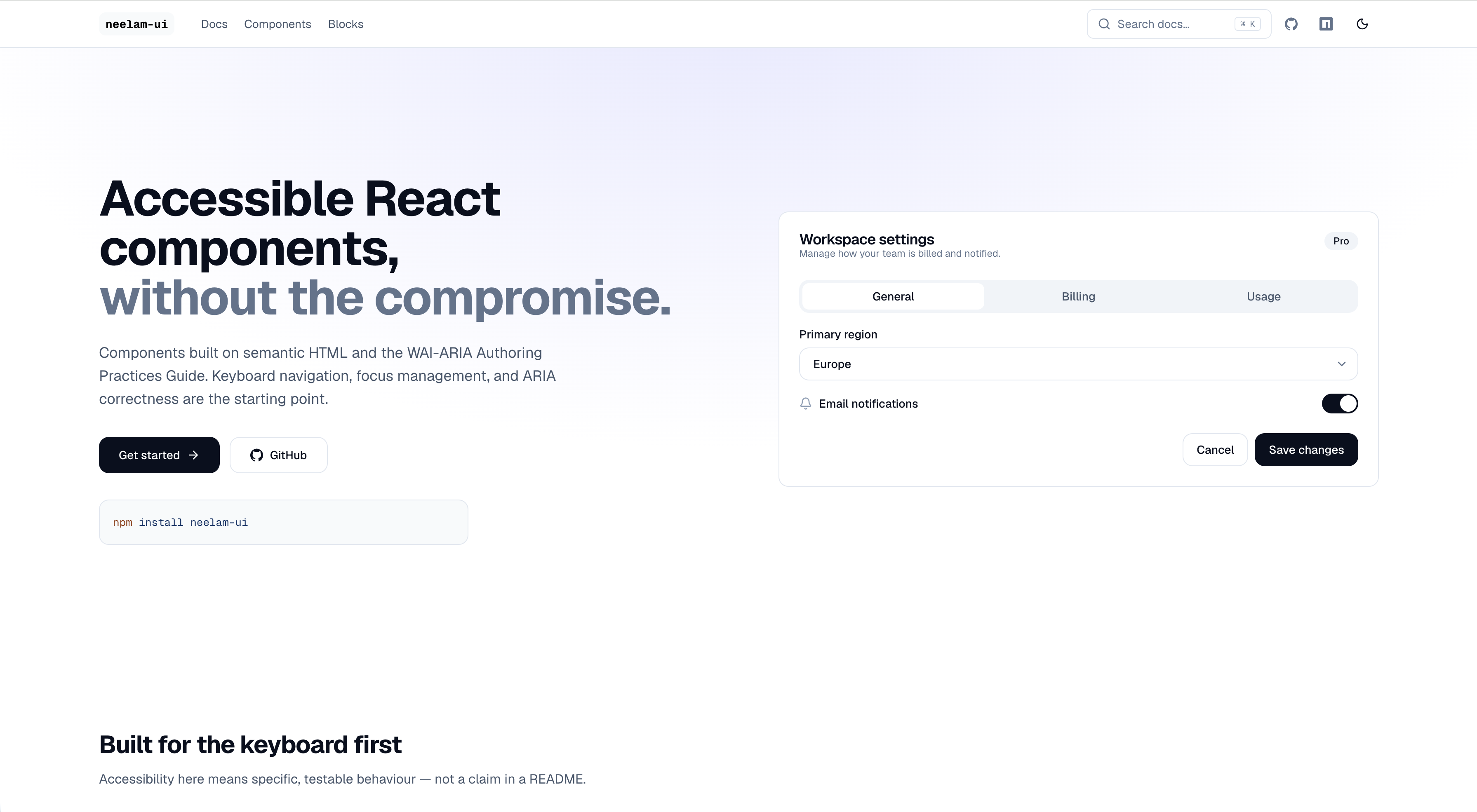This screenshot has width=1477, height=812.
Task: Click the bell icon beside Email notifications
Action: (x=806, y=404)
